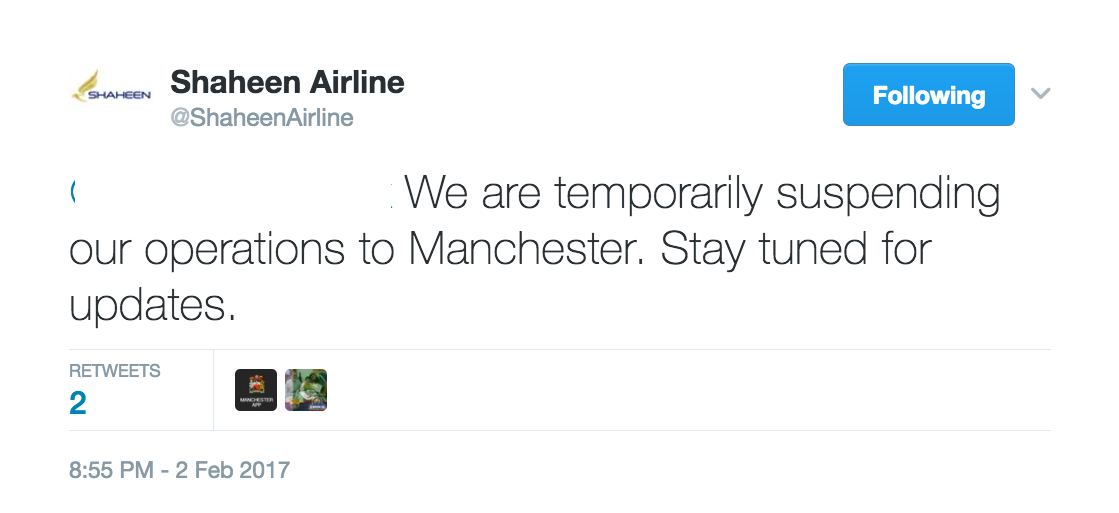
Task: Open the Shaheen Airline display name link
Action: [x=287, y=82]
